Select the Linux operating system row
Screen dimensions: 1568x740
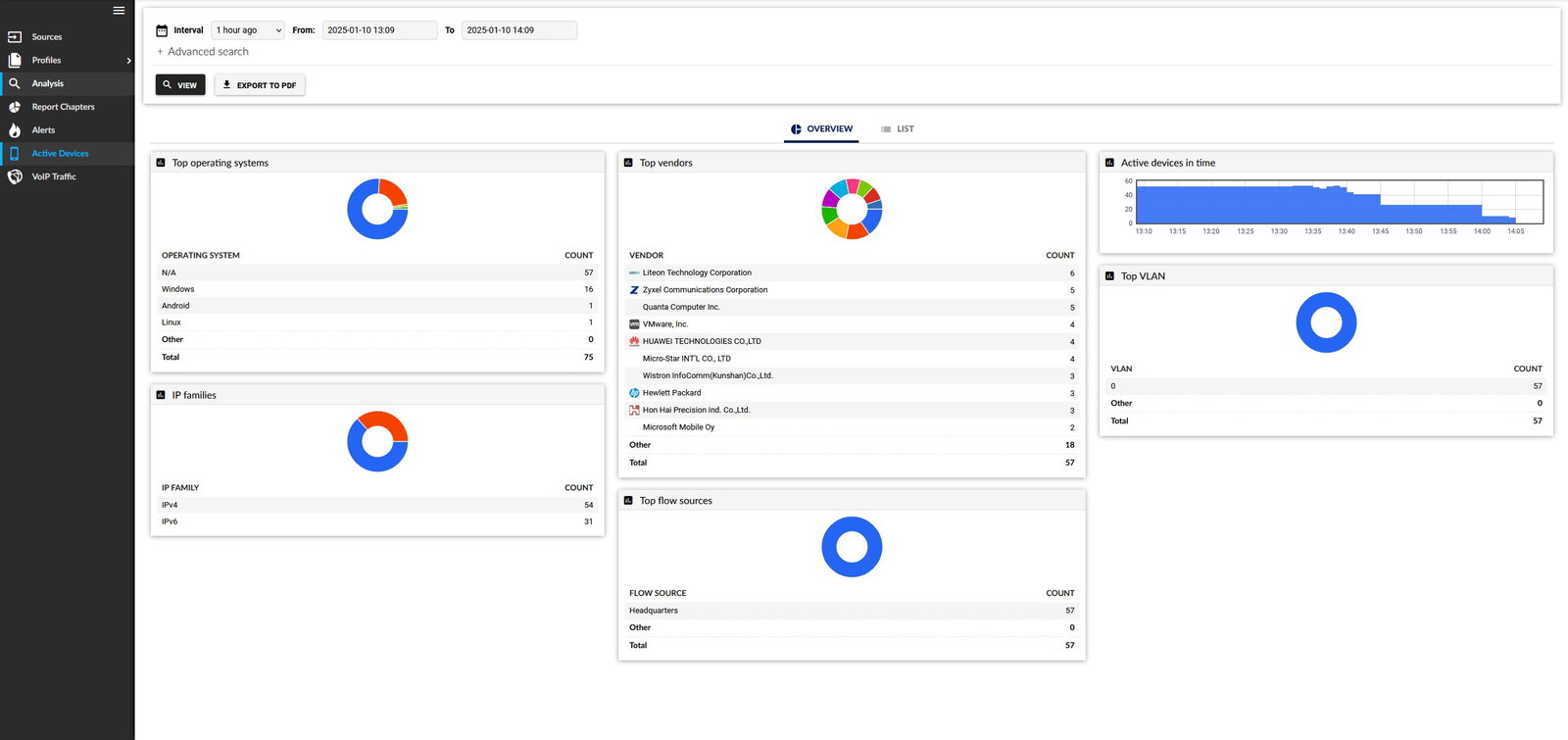(x=377, y=322)
